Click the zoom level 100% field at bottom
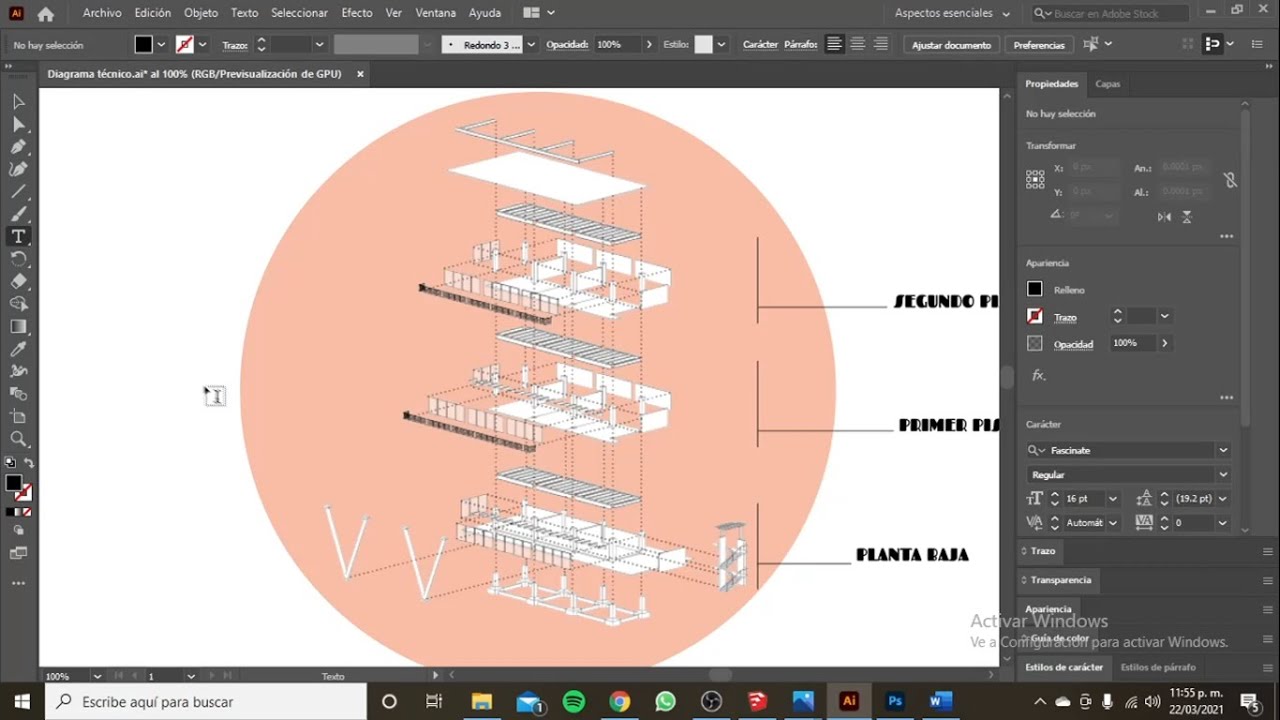 (66, 676)
